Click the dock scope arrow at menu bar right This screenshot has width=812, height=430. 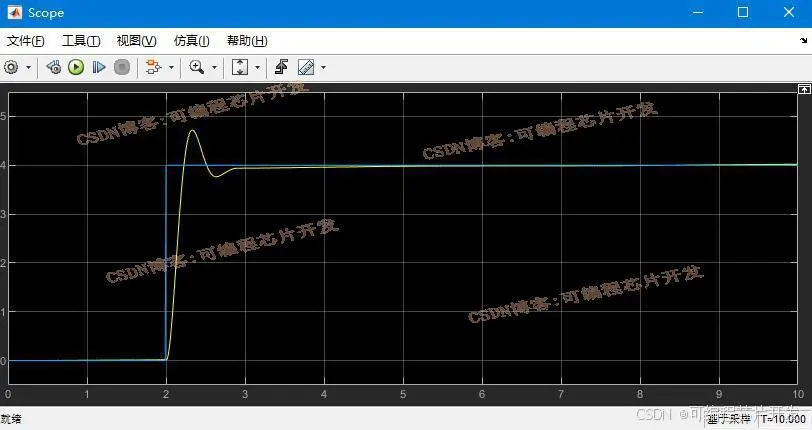click(803, 40)
